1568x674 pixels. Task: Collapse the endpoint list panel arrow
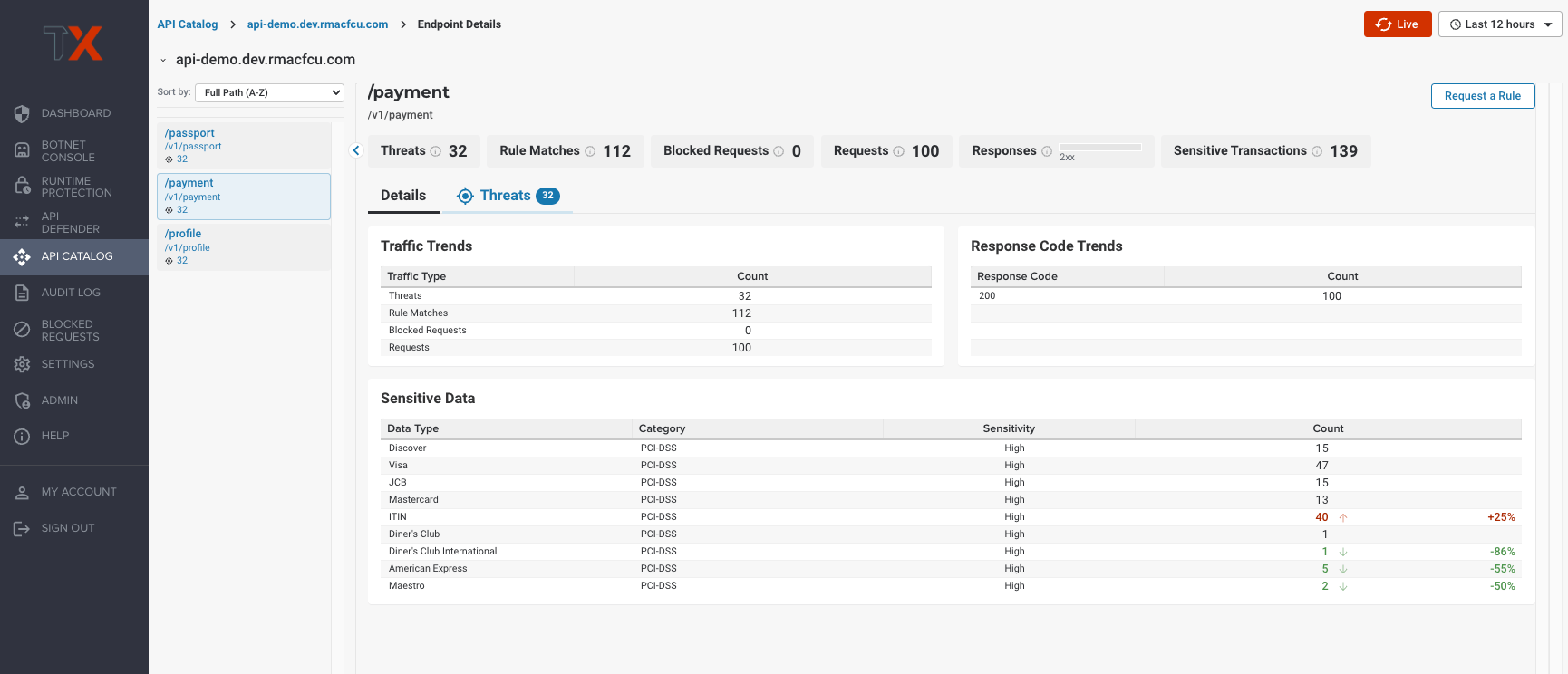pos(356,150)
